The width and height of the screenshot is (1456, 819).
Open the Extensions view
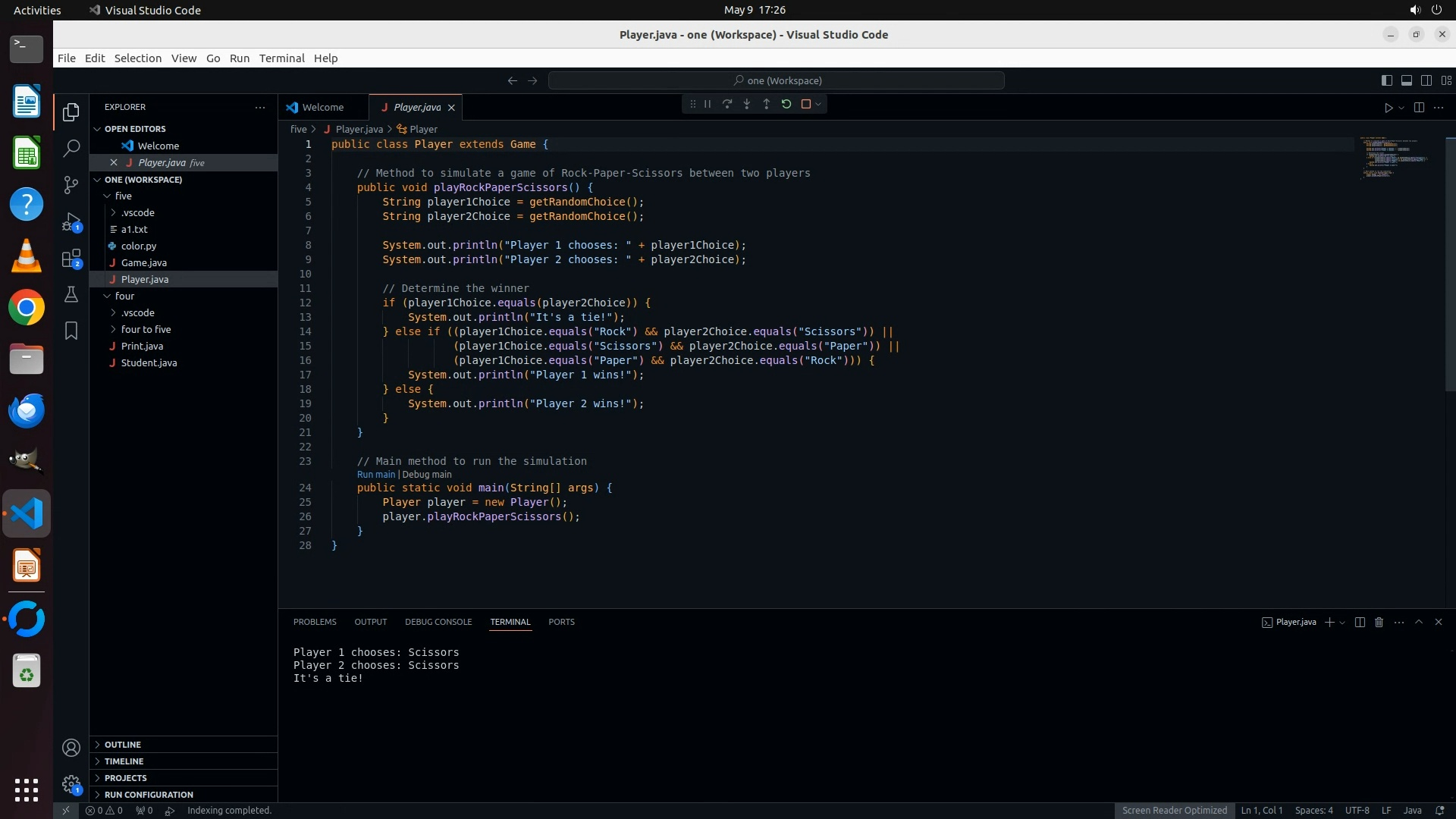[71, 259]
